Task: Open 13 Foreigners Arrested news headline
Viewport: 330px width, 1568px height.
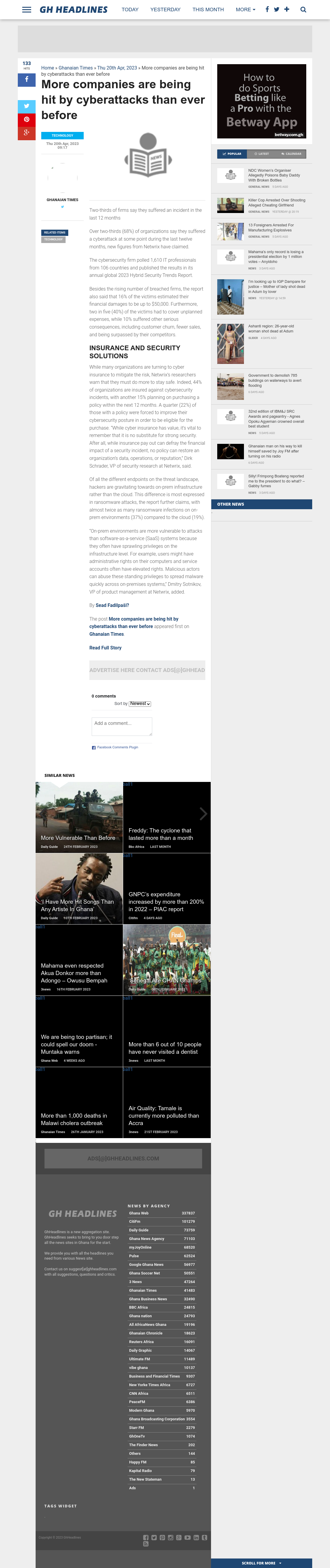Action: point(270,228)
